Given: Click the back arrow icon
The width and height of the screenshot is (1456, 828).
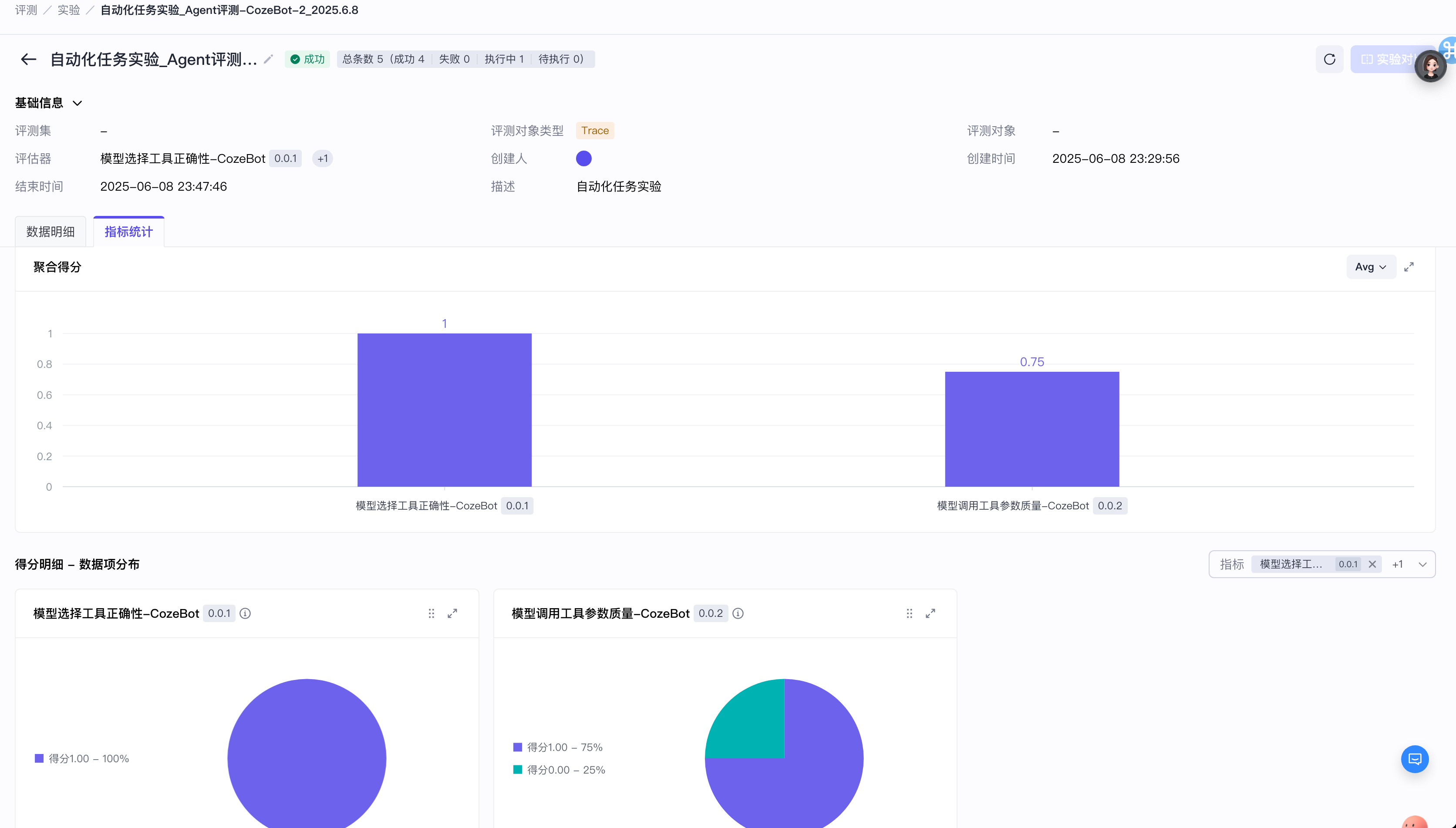Looking at the screenshot, I should 28,59.
